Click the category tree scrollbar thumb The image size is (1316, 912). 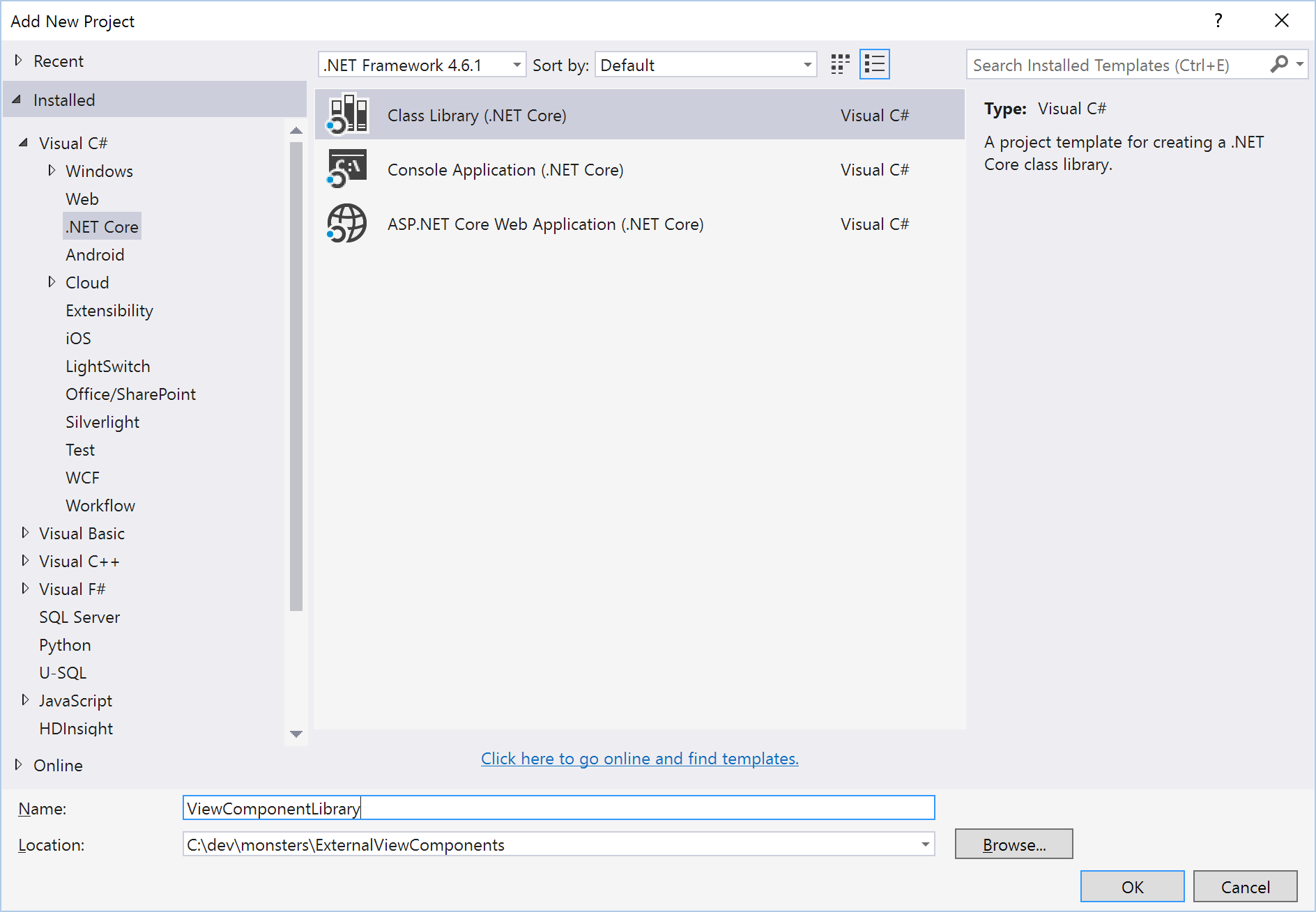click(296, 376)
